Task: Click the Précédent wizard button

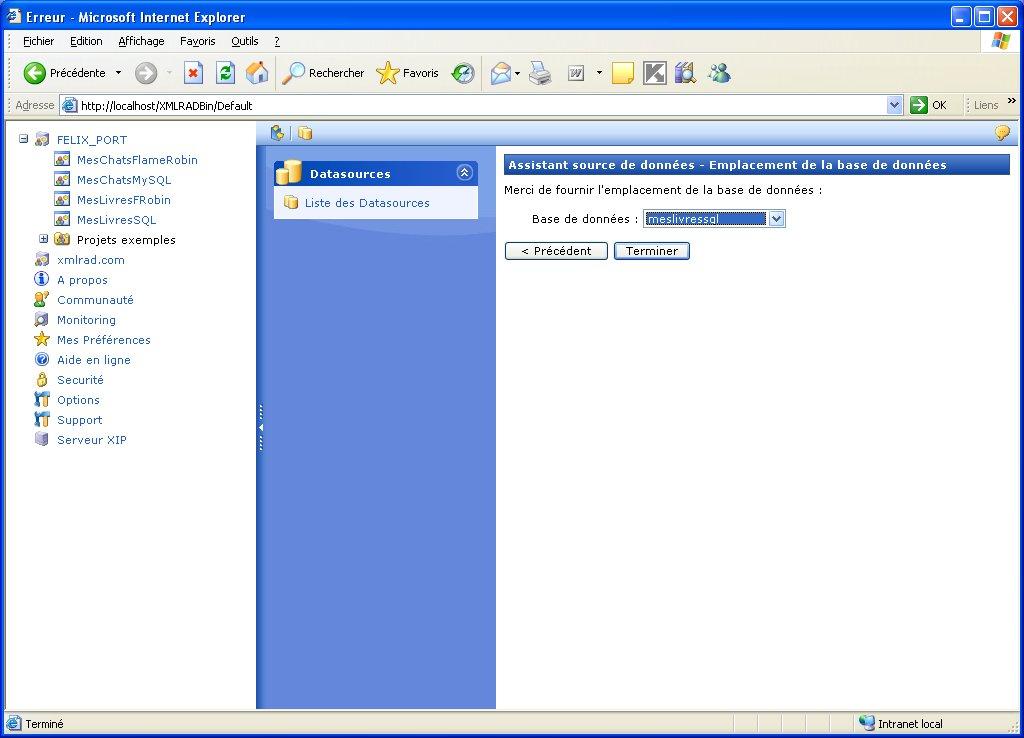Action: pyautogui.click(x=556, y=251)
